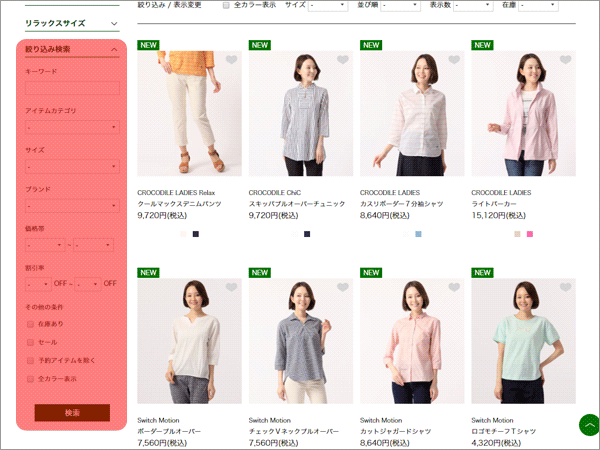Open クールマックスデニムパンツ product link

(179, 204)
